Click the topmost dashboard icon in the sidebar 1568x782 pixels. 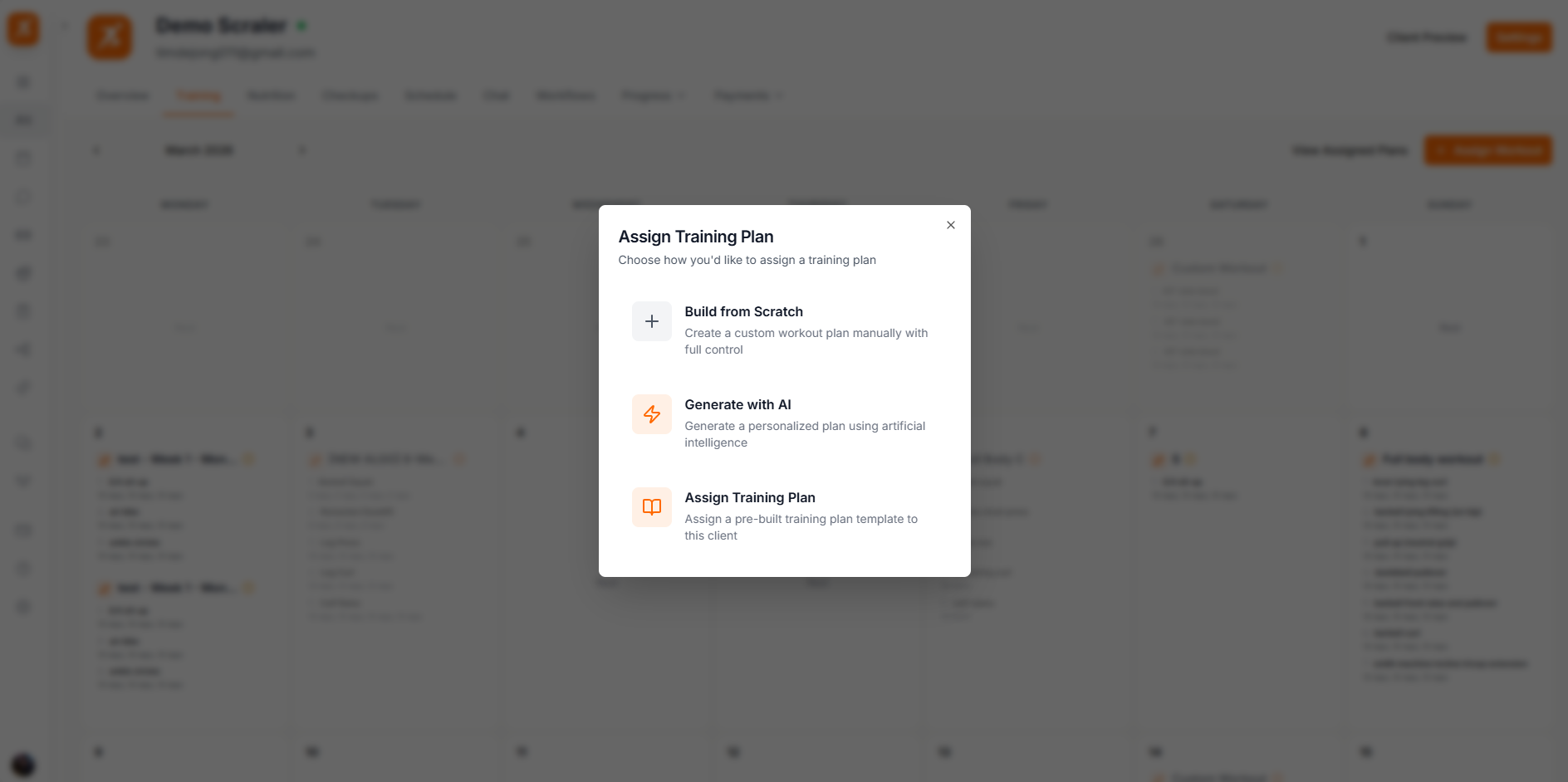pyautogui.click(x=23, y=81)
